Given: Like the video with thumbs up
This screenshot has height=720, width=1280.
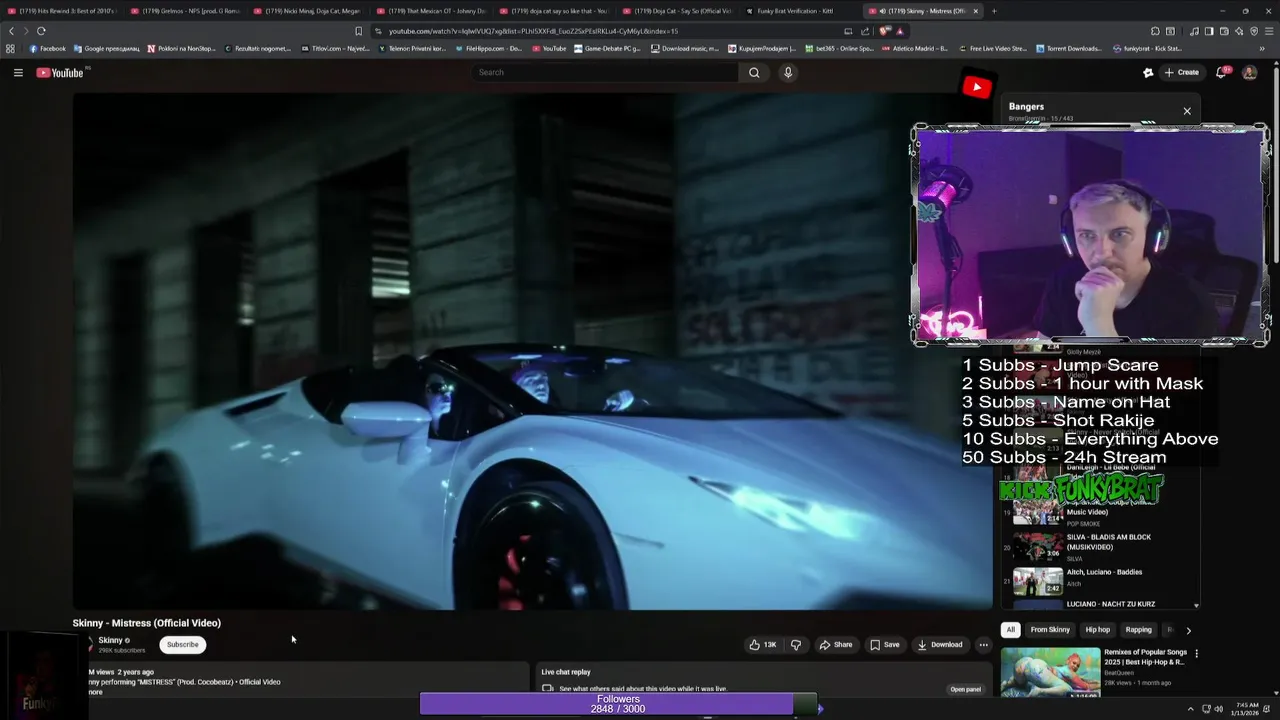Looking at the screenshot, I should [x=763, y=645].
